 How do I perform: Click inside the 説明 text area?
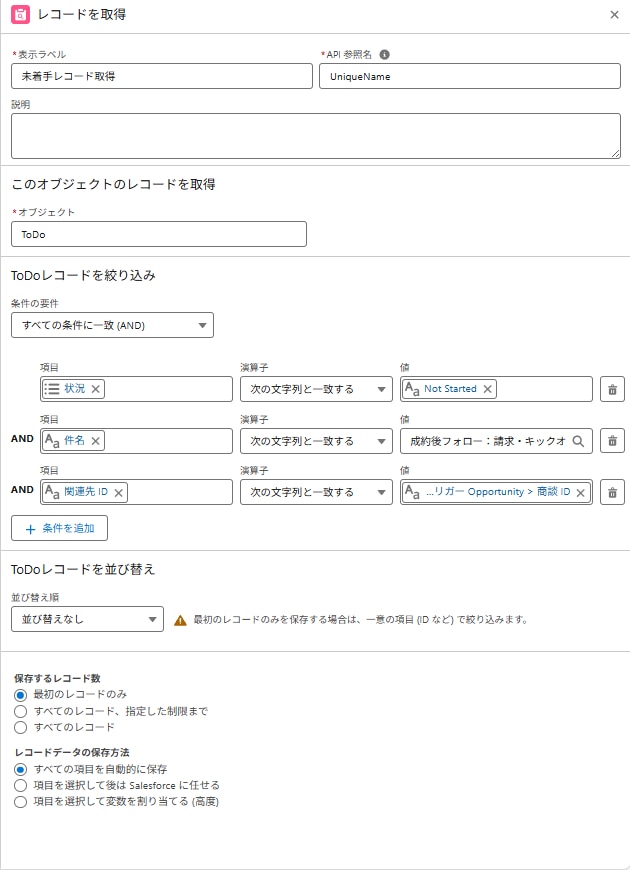coord(315,133)
